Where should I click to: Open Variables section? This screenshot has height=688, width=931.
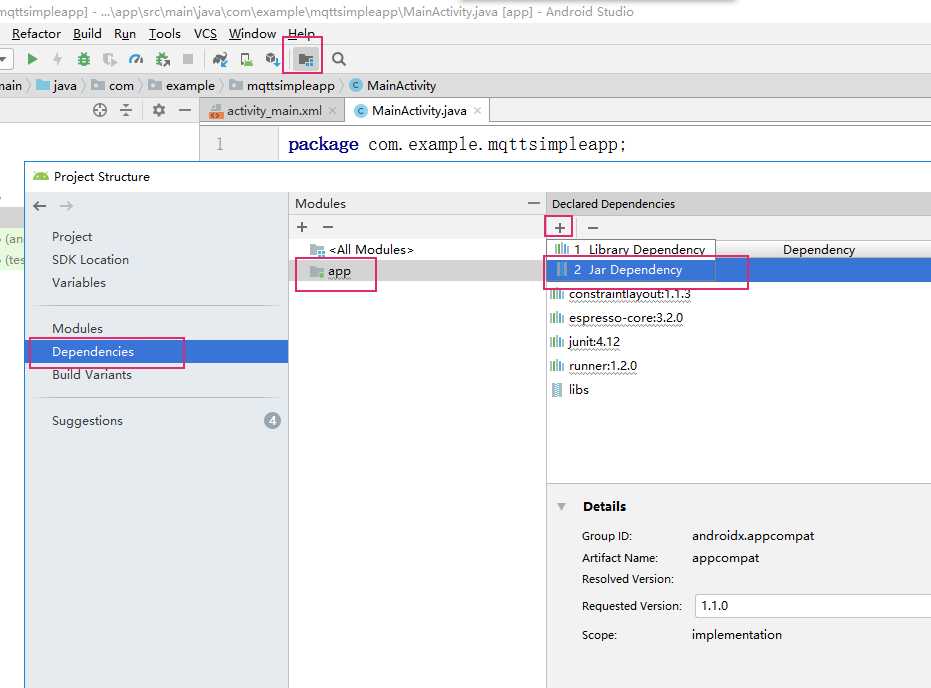pos(79,283)
